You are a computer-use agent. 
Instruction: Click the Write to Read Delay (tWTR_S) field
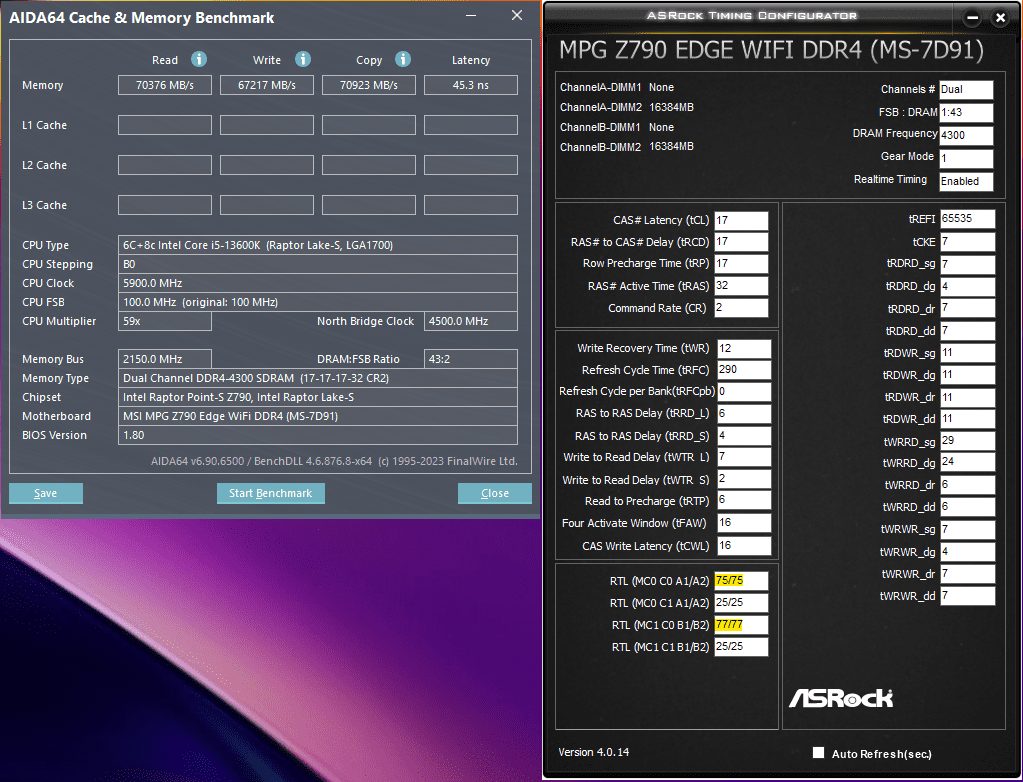coord(744,479)
